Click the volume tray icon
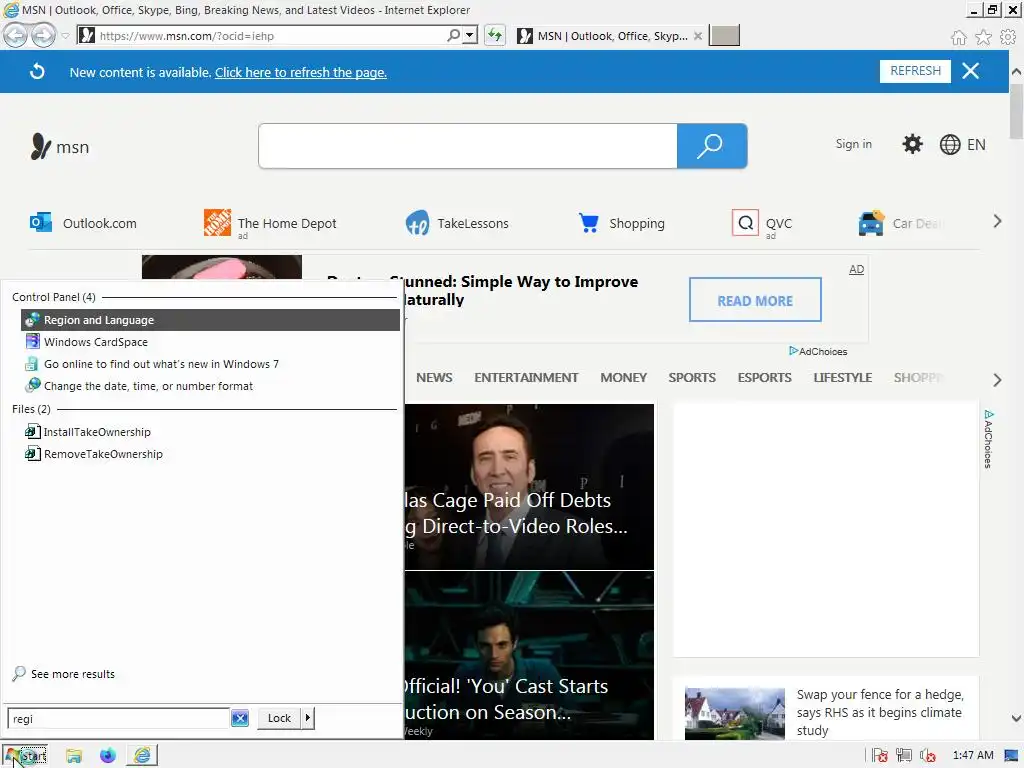1024x768 pixels. 927,756
